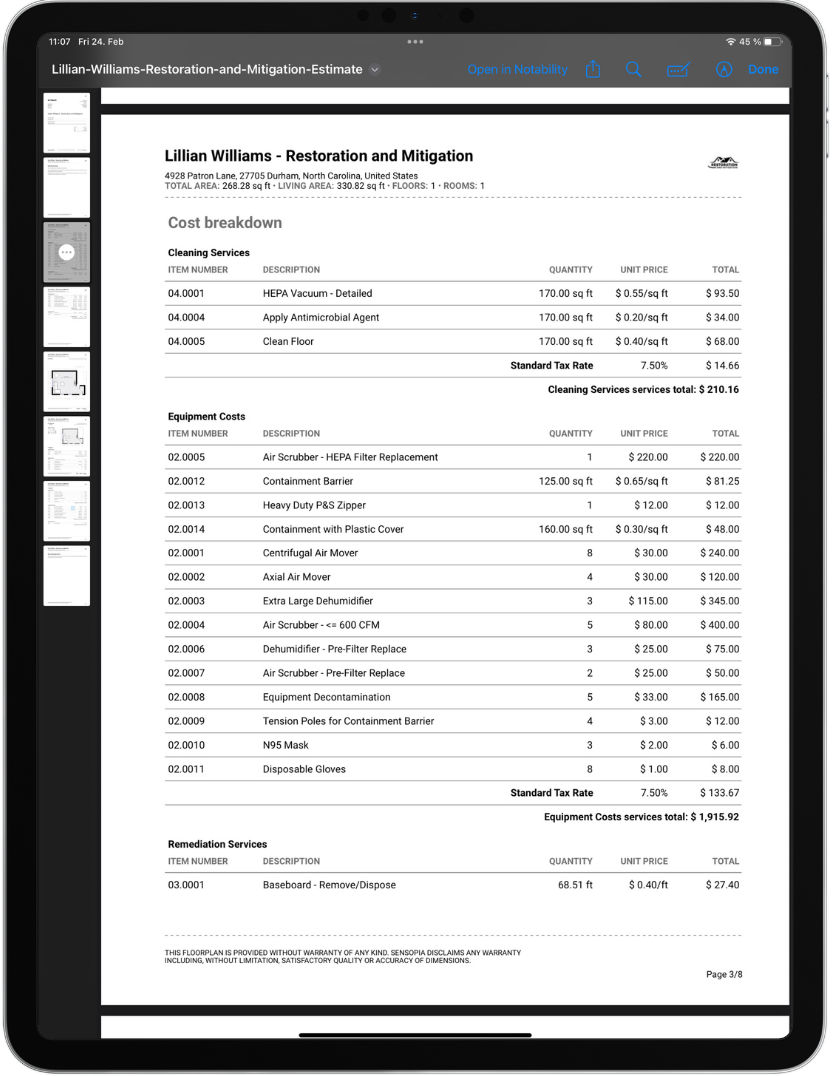
Task: Select 'HEPA Vacuum - Detailed' description
Action: pos(317,293)
